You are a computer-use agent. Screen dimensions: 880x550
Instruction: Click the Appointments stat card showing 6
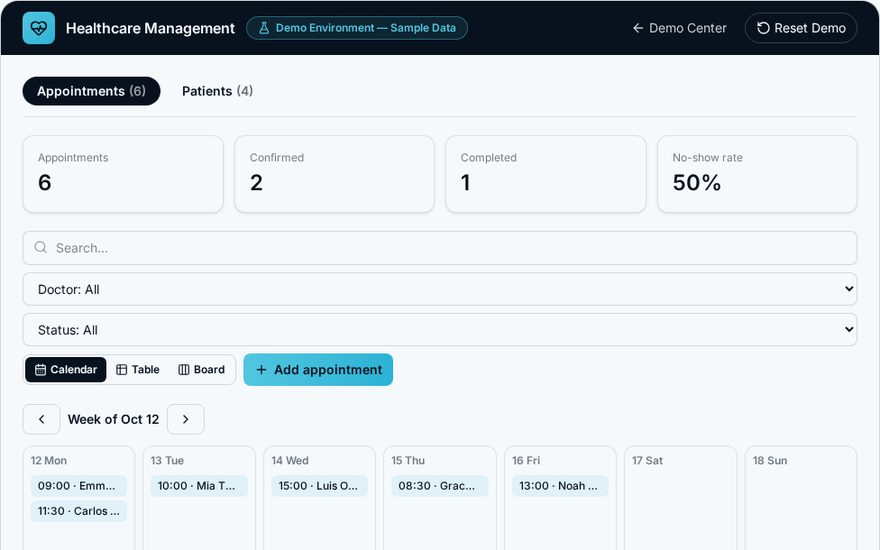coord(123,174)
